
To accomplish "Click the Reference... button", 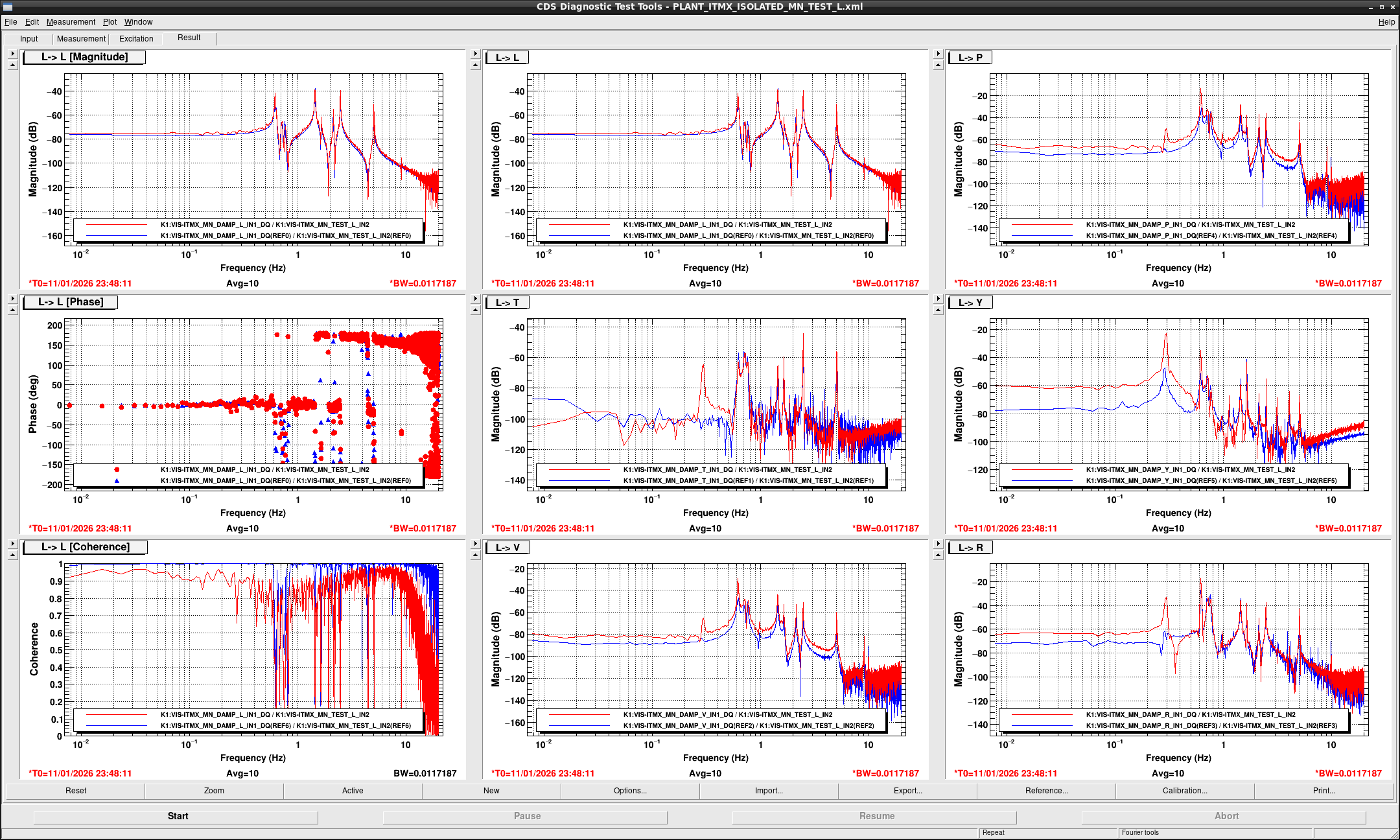I will pos(1046,791).
